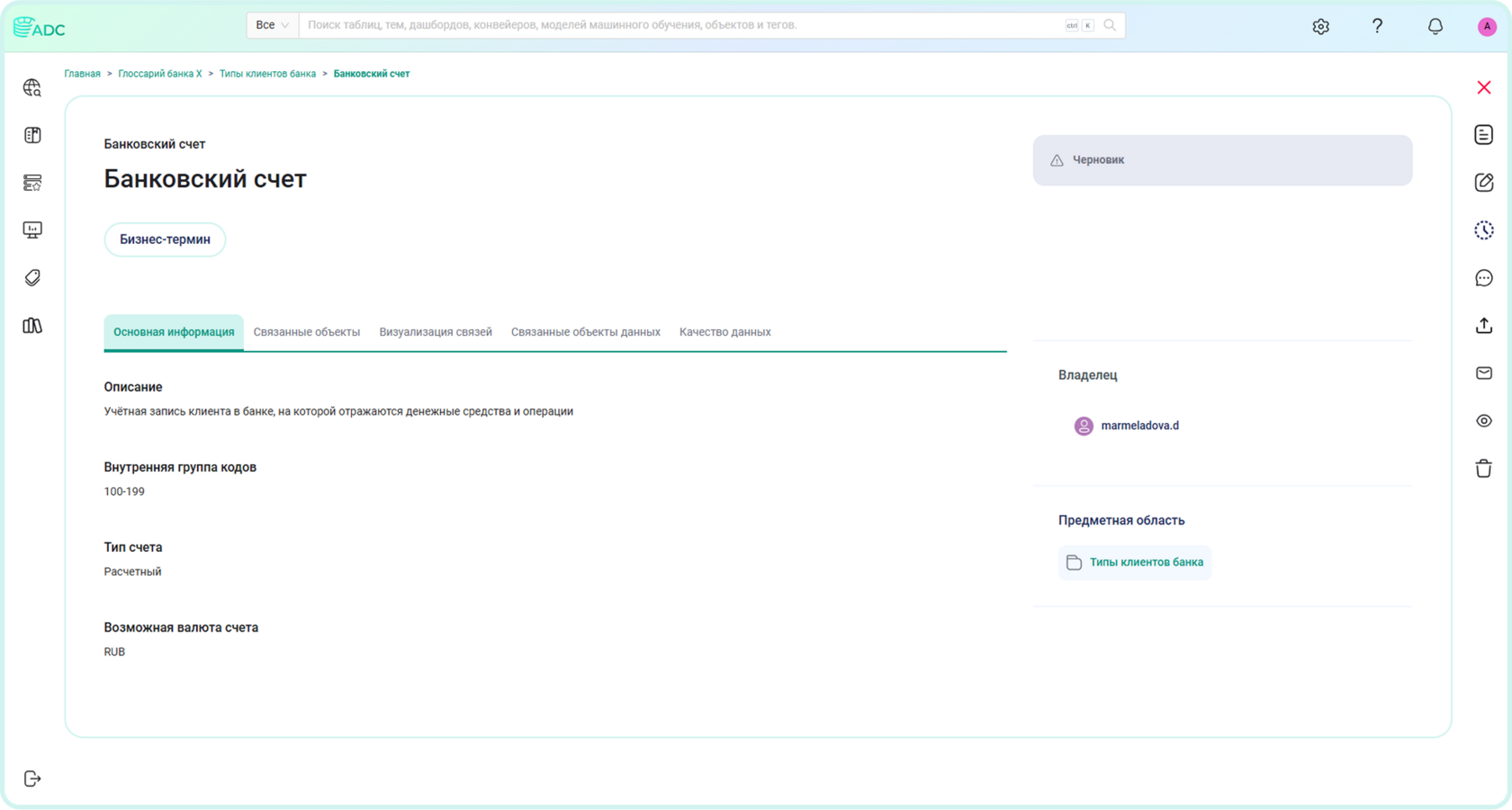Toggle the eye watch icon
The height and width of the screenshot is (810, 1512).
coord(1484,421)
